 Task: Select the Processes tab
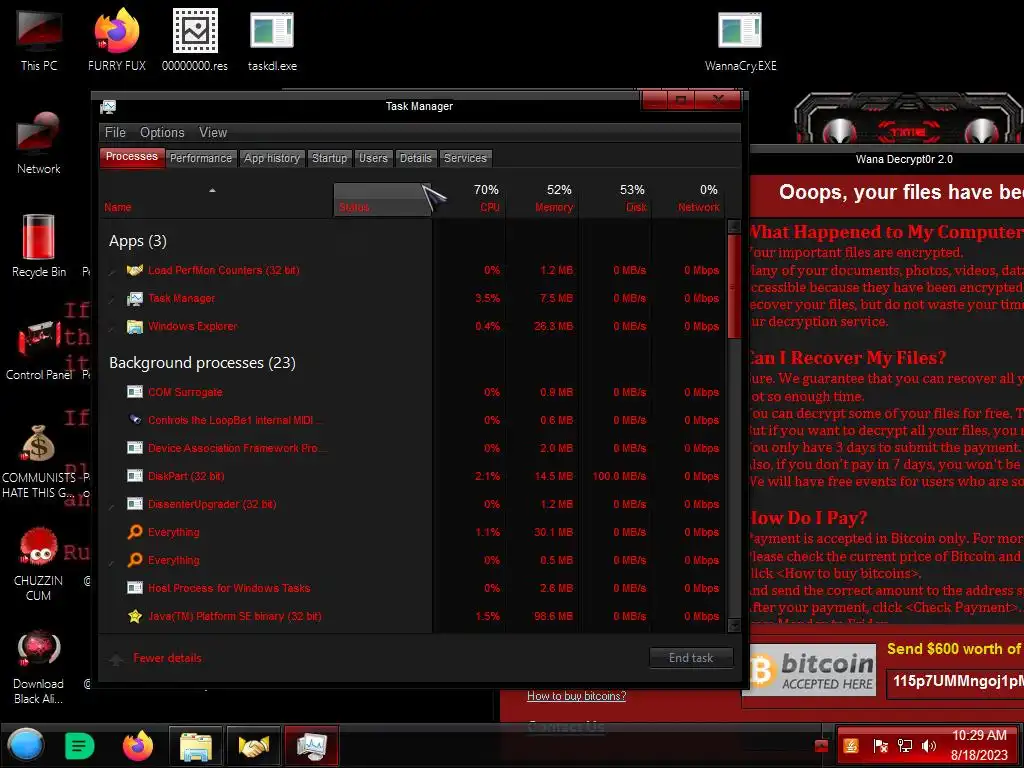[131, 157]
